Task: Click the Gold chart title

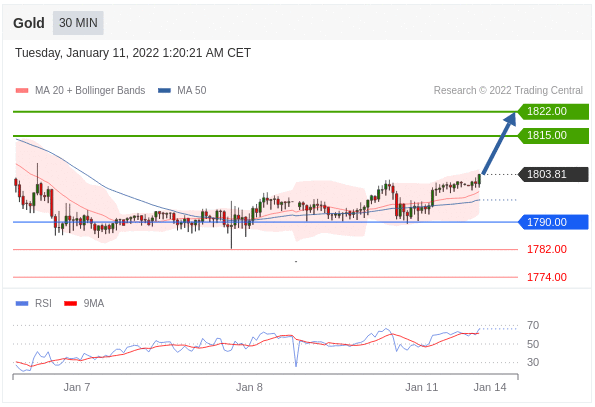Action: pyautogui.click(x=29, y=23)
